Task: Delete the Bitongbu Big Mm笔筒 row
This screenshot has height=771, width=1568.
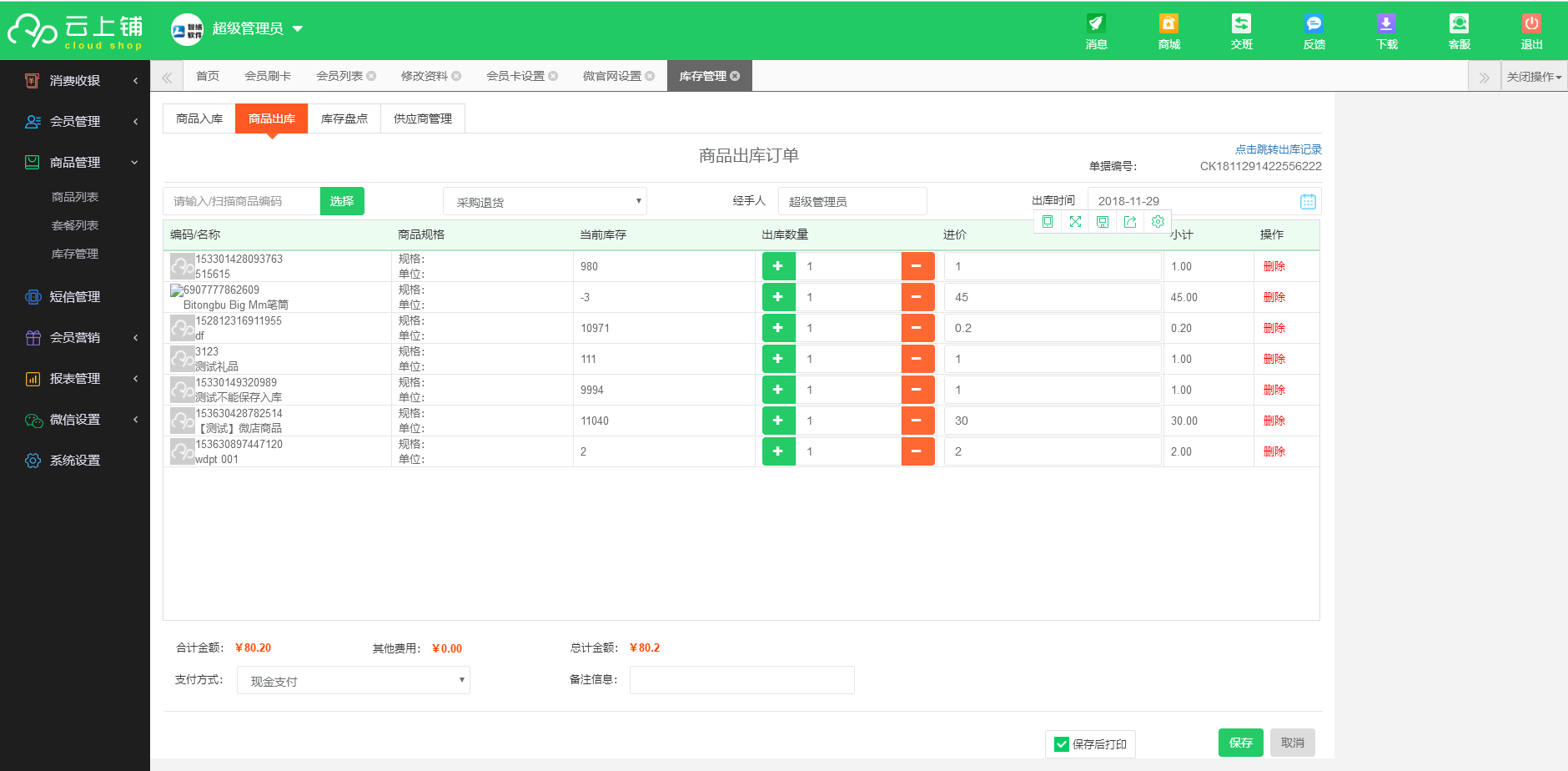Action: (1274, 297)
